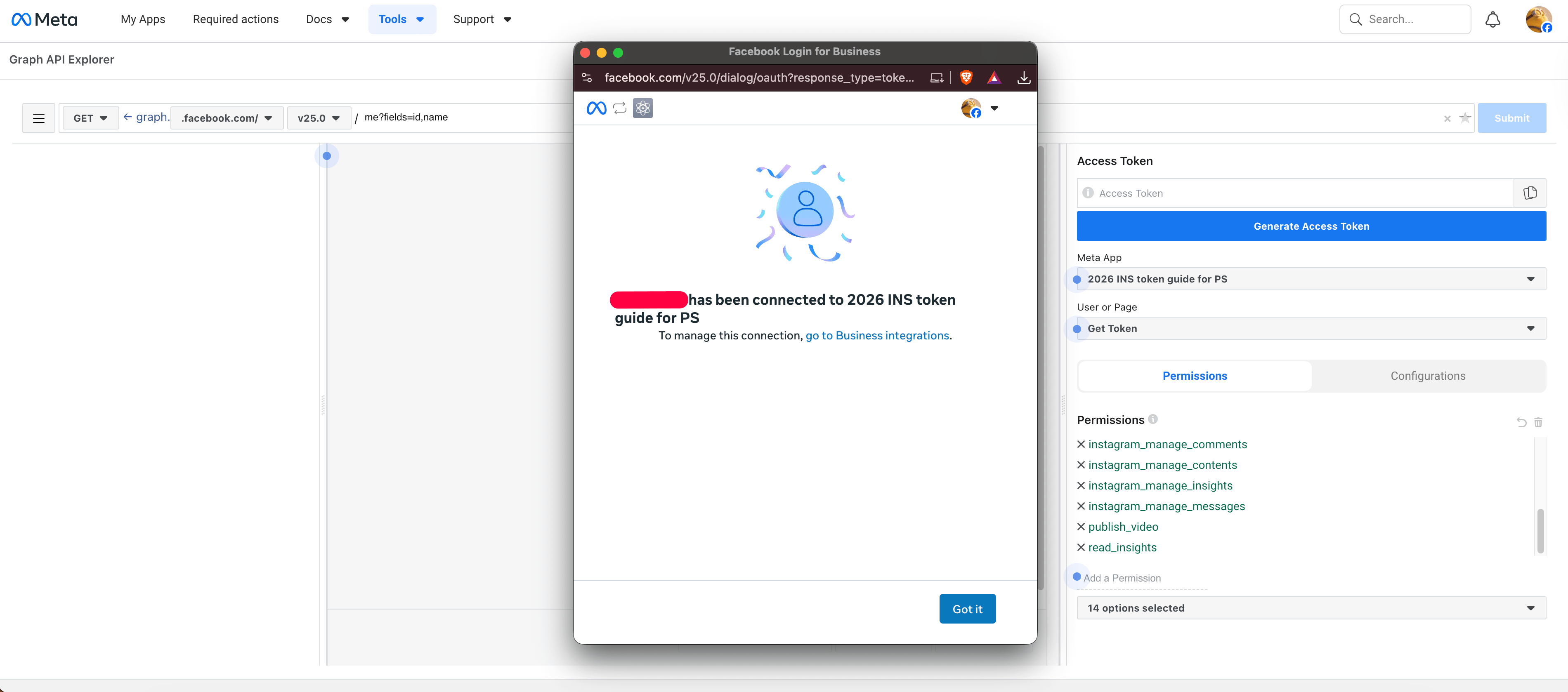Click the Got it button
This screenshot has height=692, width=1568.
967,609
